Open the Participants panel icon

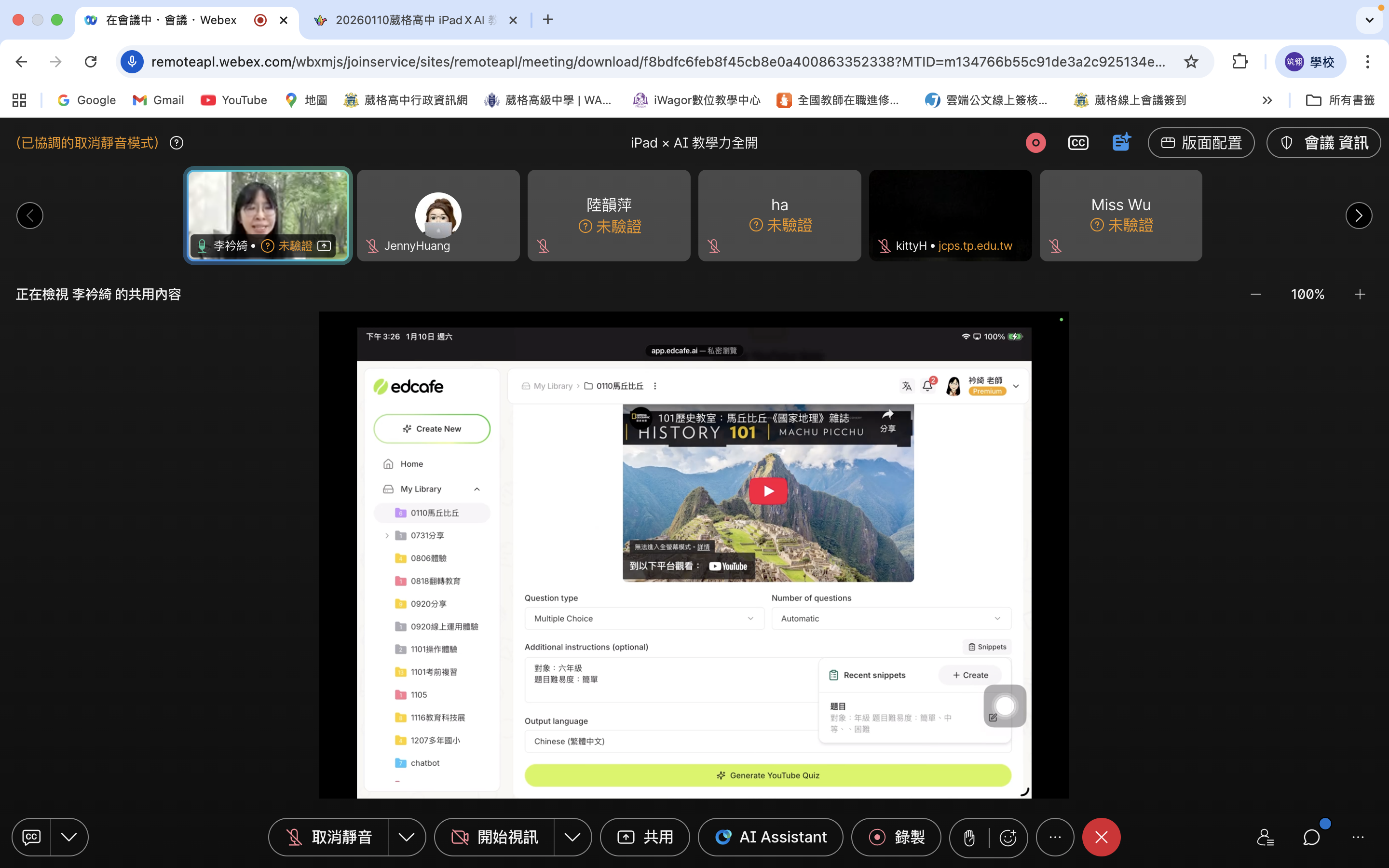[1265, 837]
